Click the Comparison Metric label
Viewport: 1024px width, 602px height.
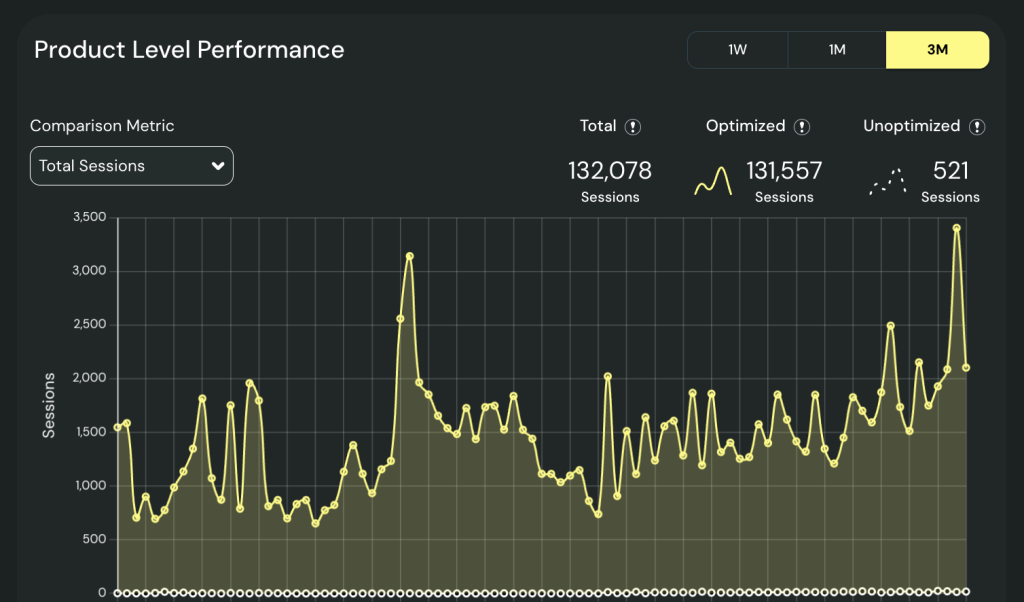click(x=102, y=126)
